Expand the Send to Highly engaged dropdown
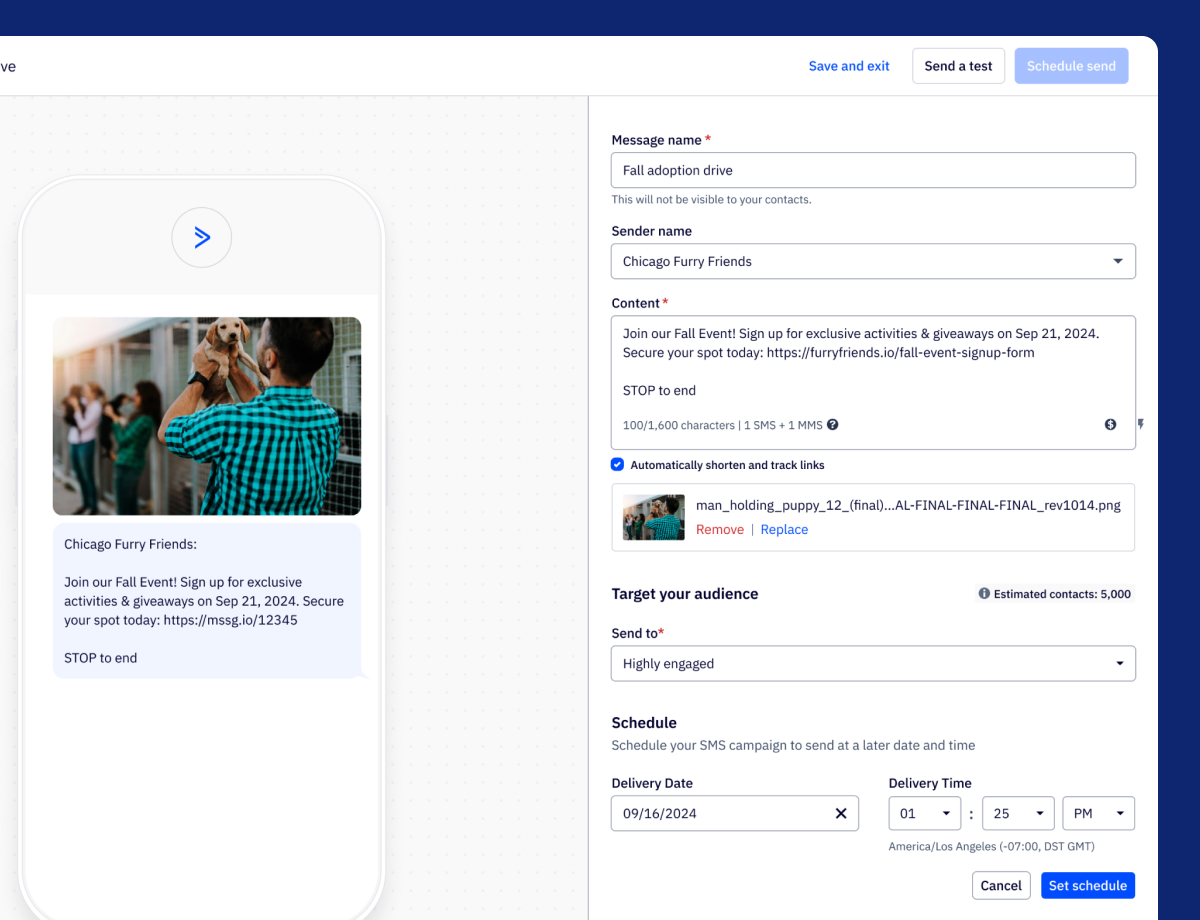 click(873, 664)
